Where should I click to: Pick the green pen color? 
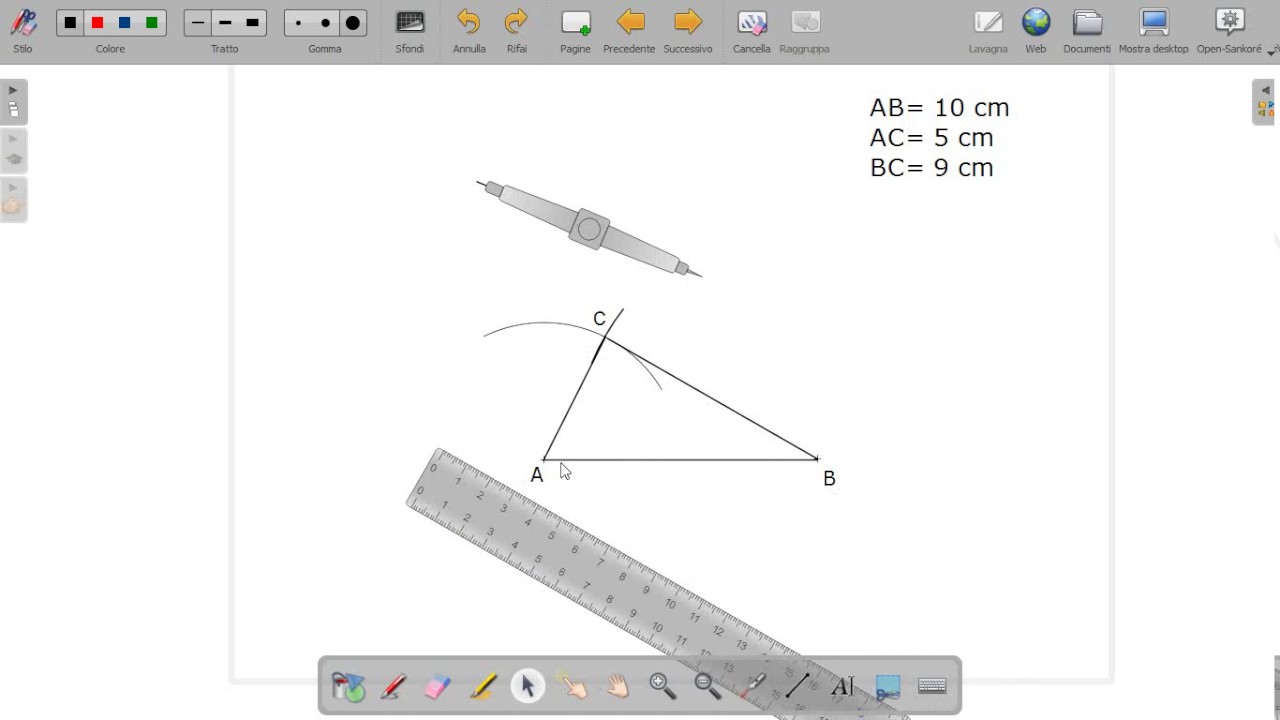coord(151,23)
